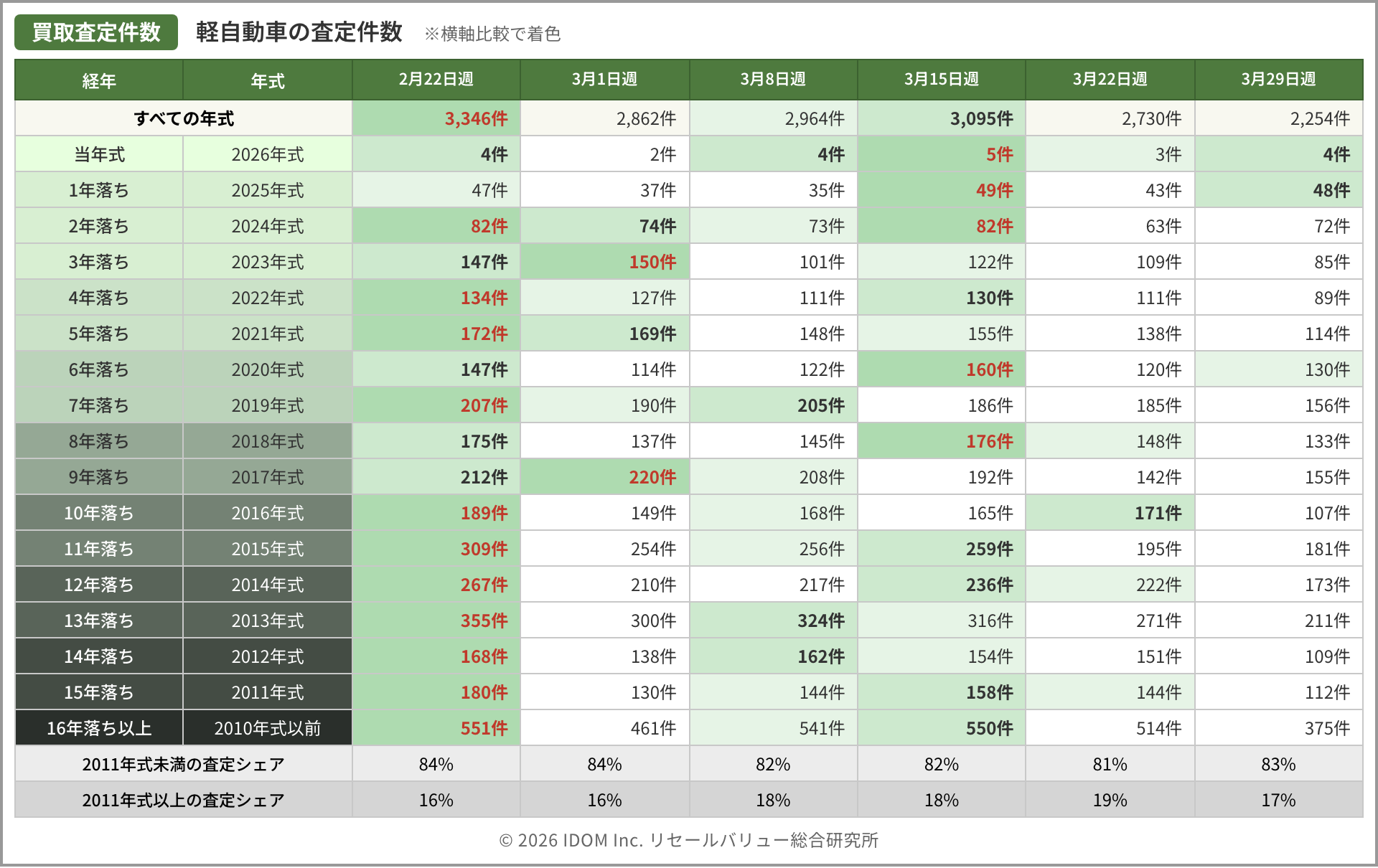Click the 19% share cell
Viewport: 1378px width, 868px height.
1110,800
